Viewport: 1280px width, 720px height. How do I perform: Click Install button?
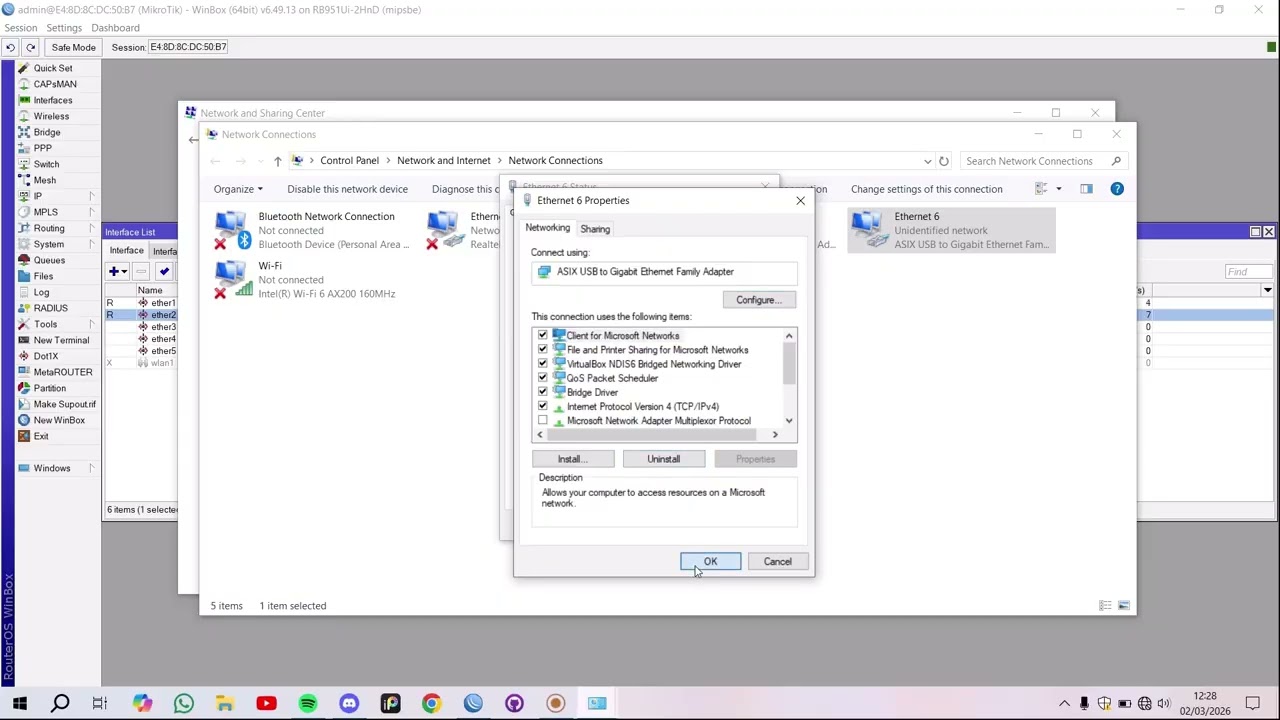(x=573, y=459)
